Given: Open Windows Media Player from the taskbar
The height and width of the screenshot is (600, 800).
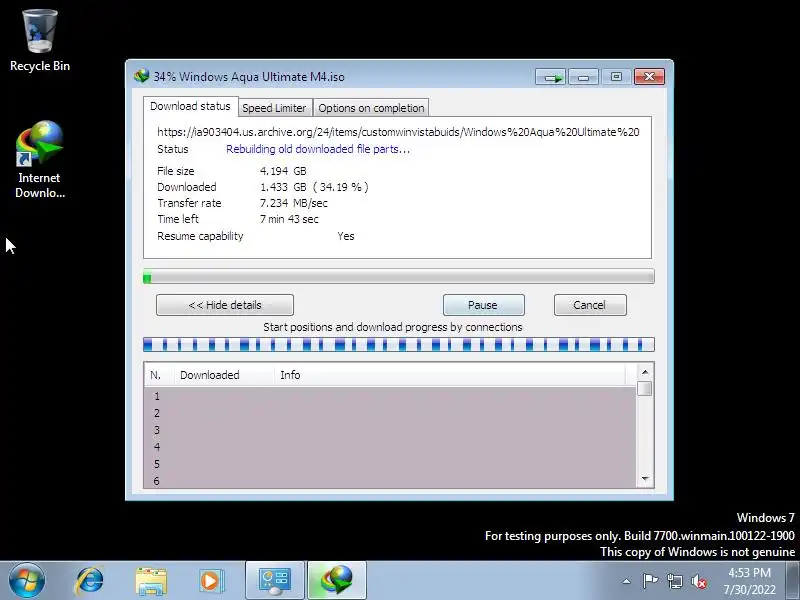Looking at the screenshot, I should 211,581.
